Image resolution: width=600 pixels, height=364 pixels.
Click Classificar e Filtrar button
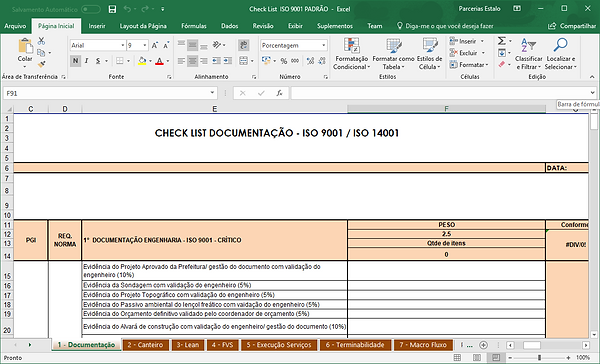[528, 54]
